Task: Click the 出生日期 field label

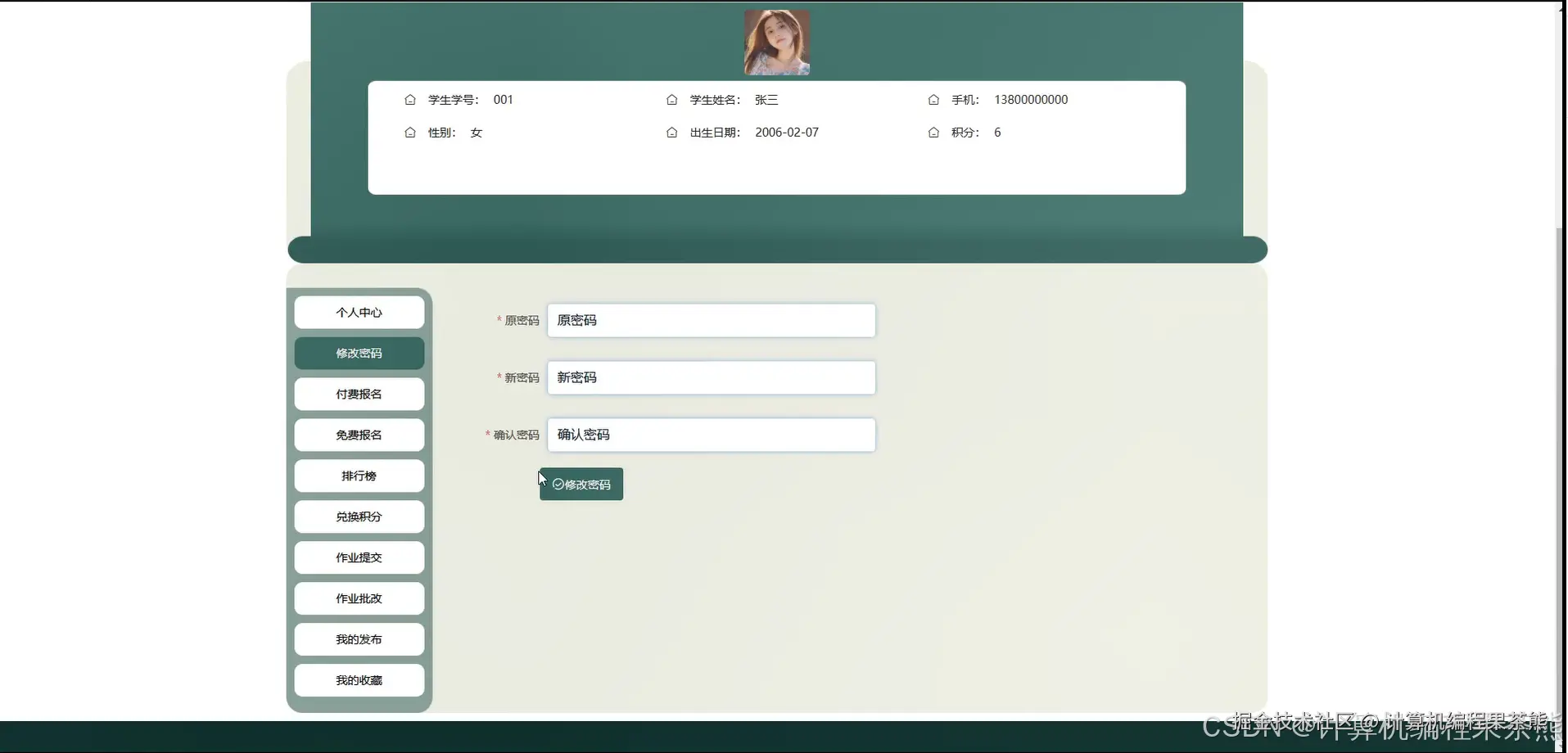Action: (715, 133)
